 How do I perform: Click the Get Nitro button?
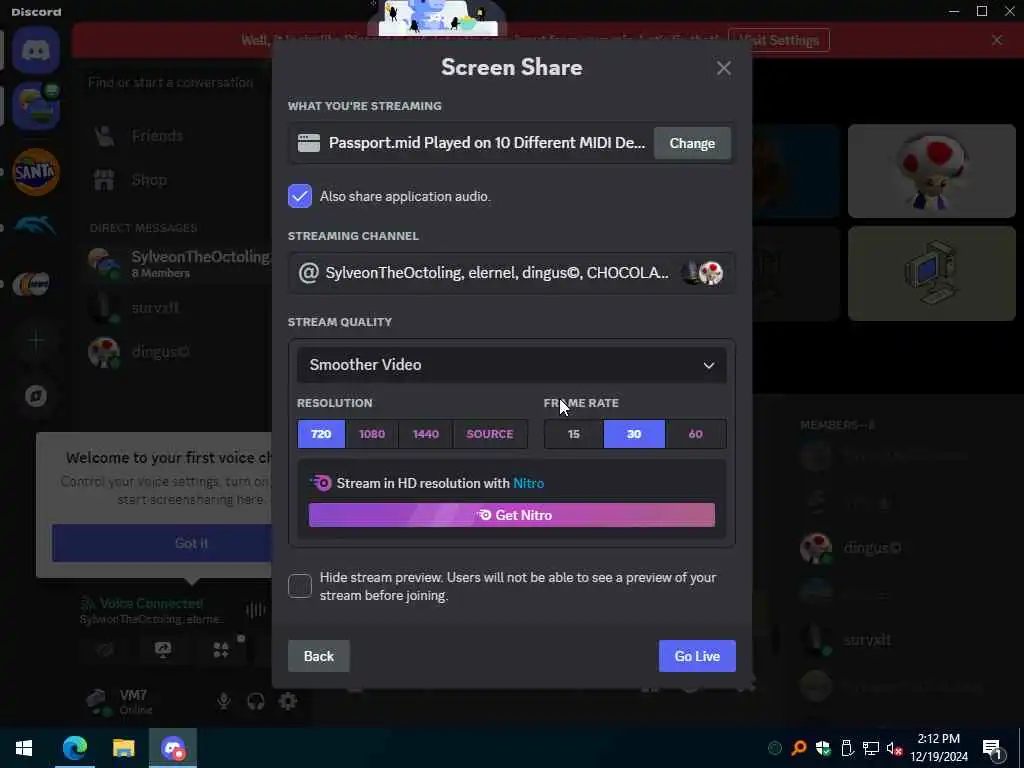coord(511,515)
